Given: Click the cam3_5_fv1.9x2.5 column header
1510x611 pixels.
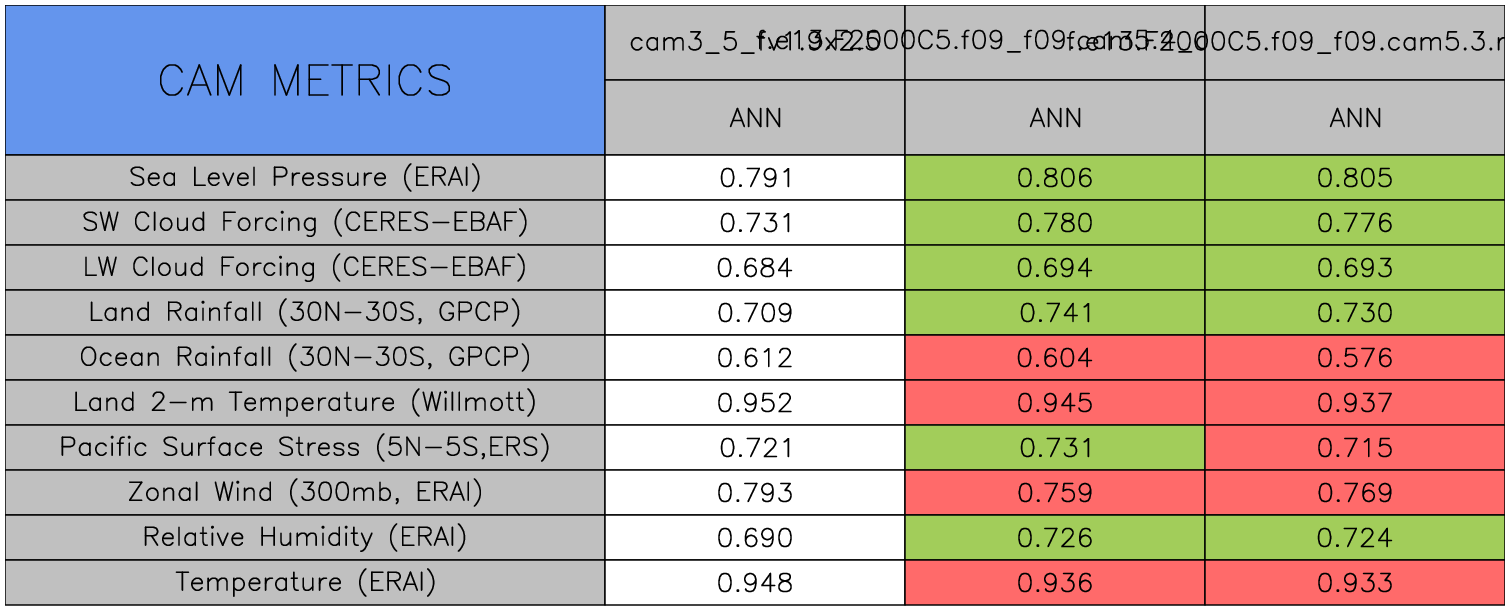Looking at the screenshot, I should click(x=755, y=43).
